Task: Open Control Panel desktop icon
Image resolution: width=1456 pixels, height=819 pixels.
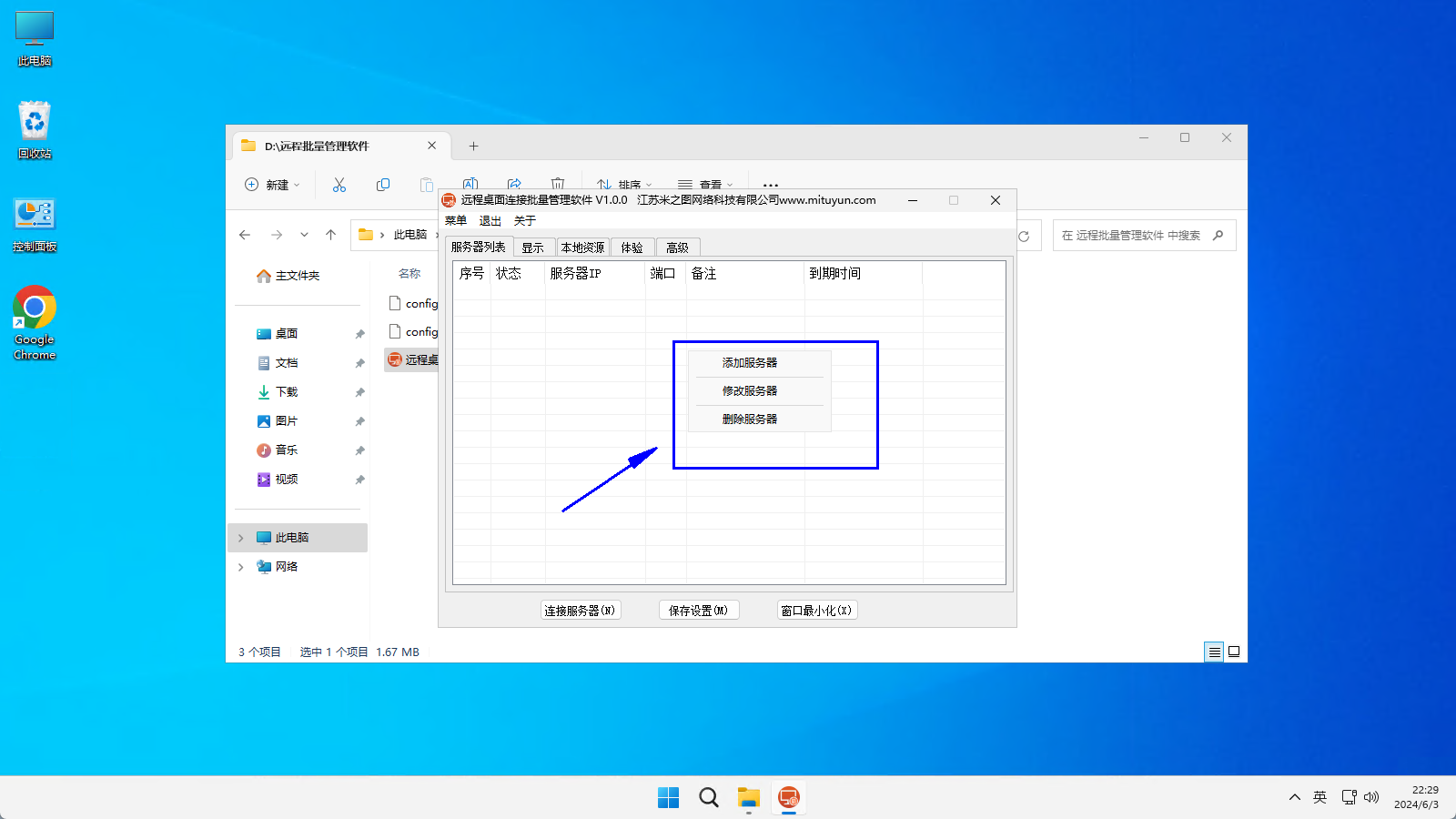Action: coord(35,225)
